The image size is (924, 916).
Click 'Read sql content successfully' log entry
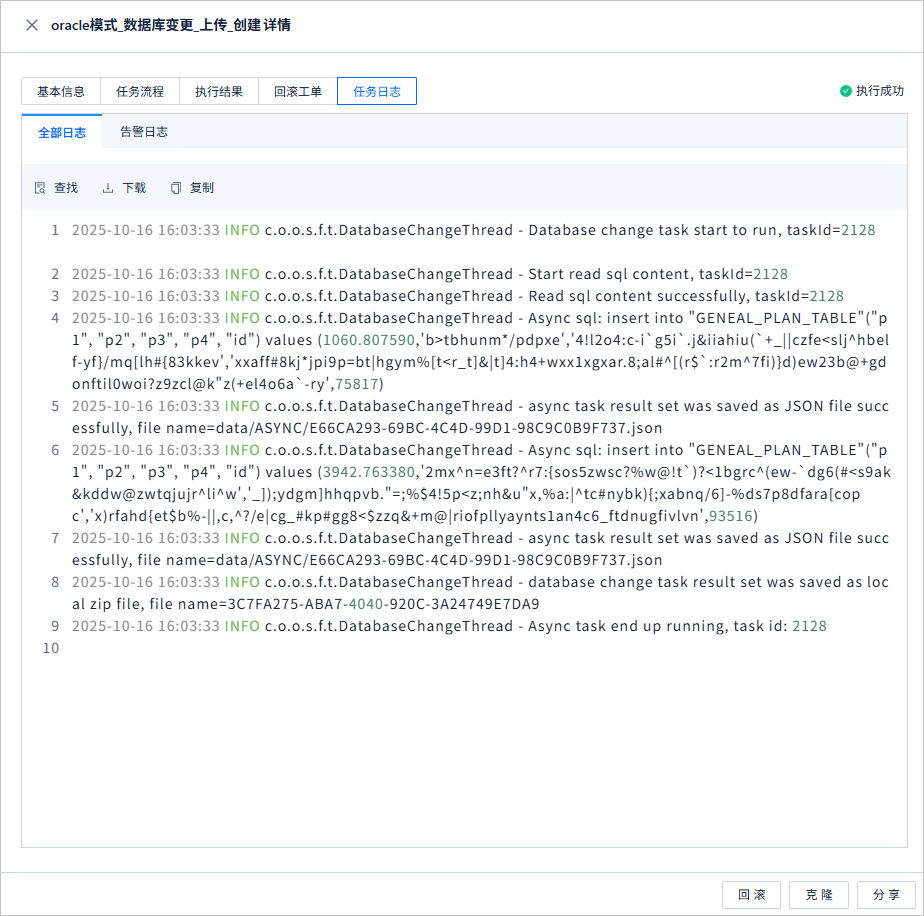(x=639, y=296)
